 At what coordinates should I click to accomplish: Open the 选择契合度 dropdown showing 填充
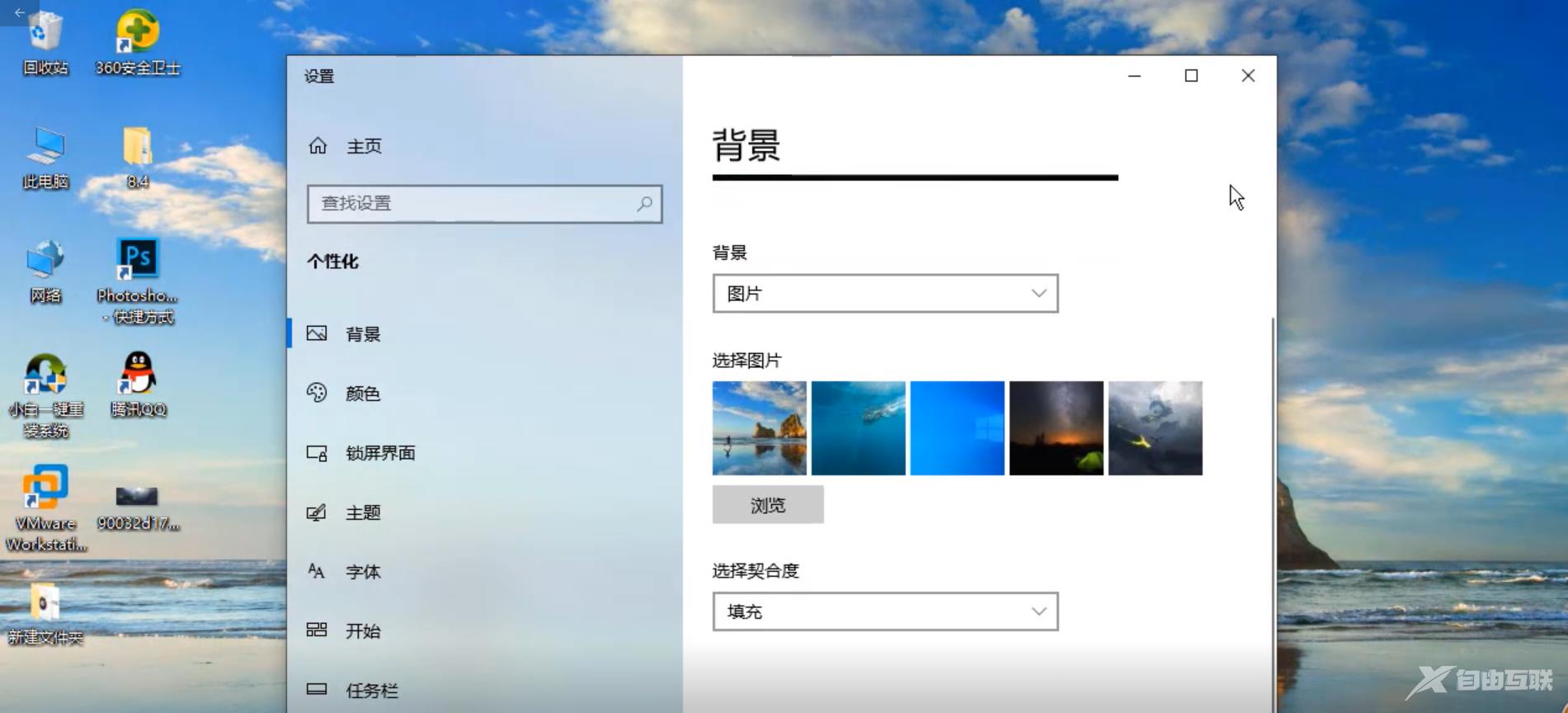tap(885, 611)
